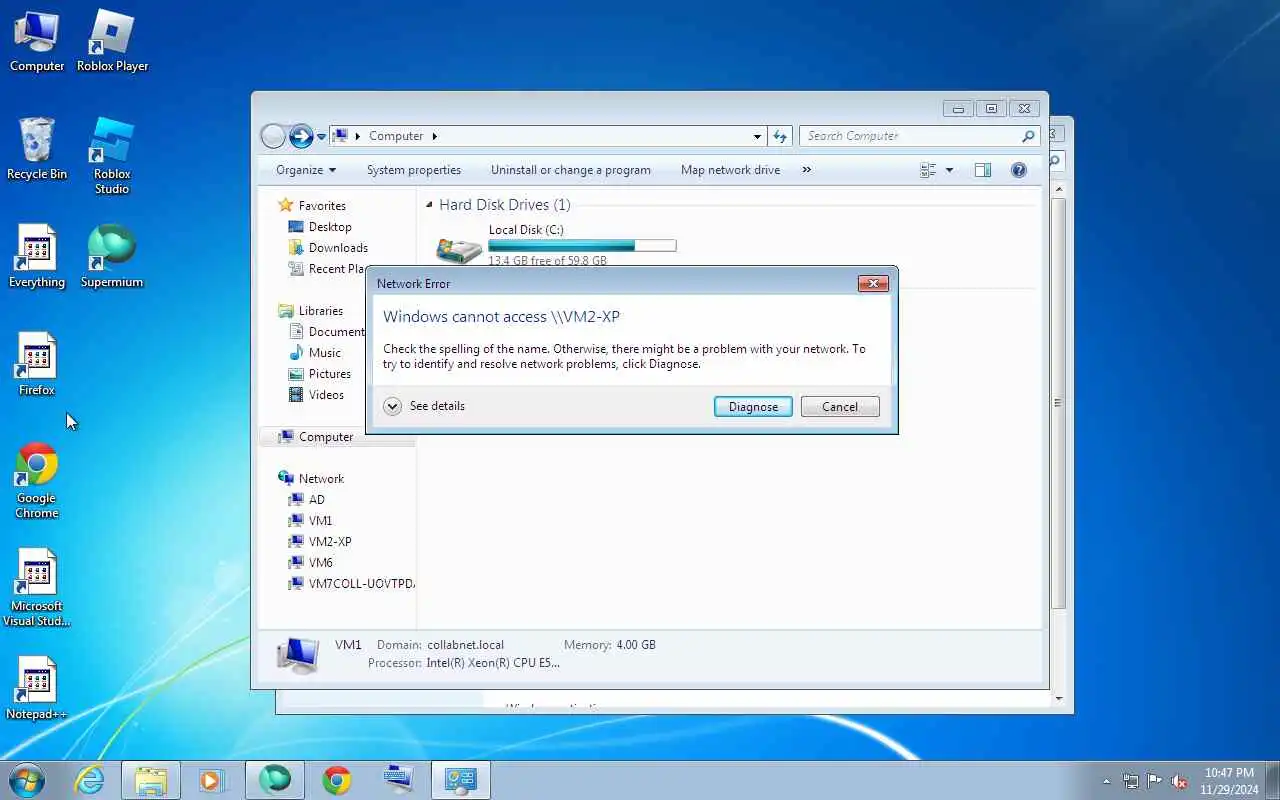Open Windows Media Player from taskbar

point(212,780)
